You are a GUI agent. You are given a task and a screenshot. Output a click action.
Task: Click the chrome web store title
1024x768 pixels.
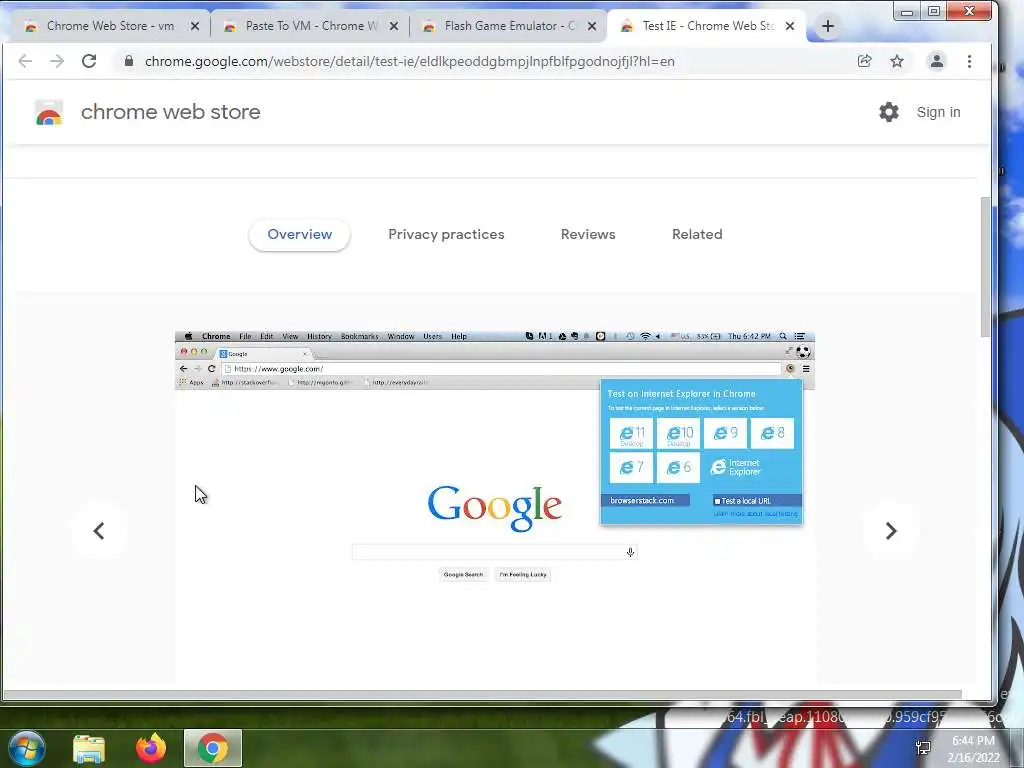coord(170,112)
